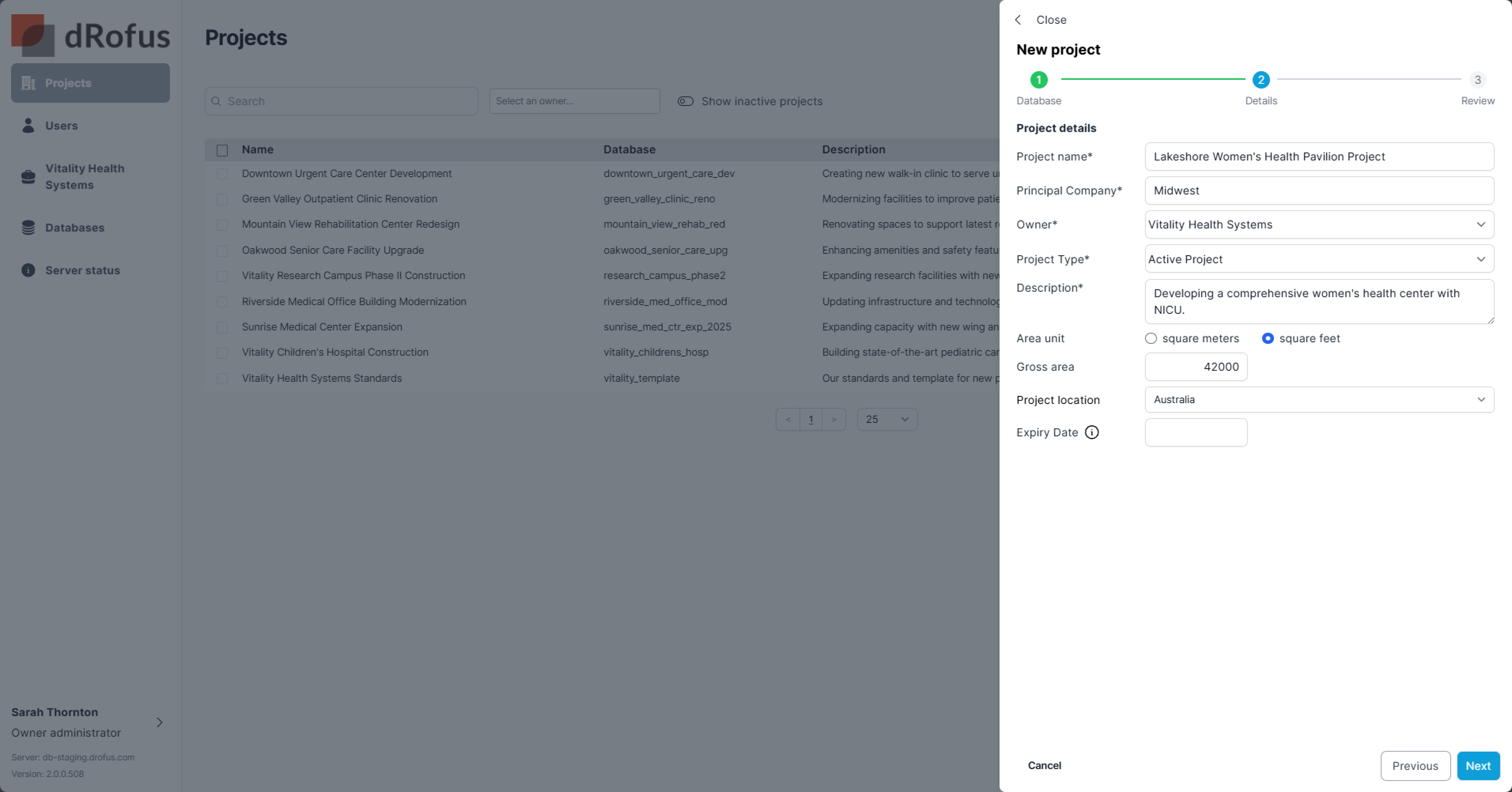Click the Users person icon
This screenshot has width=1512, height=792.
pos(28,125)
